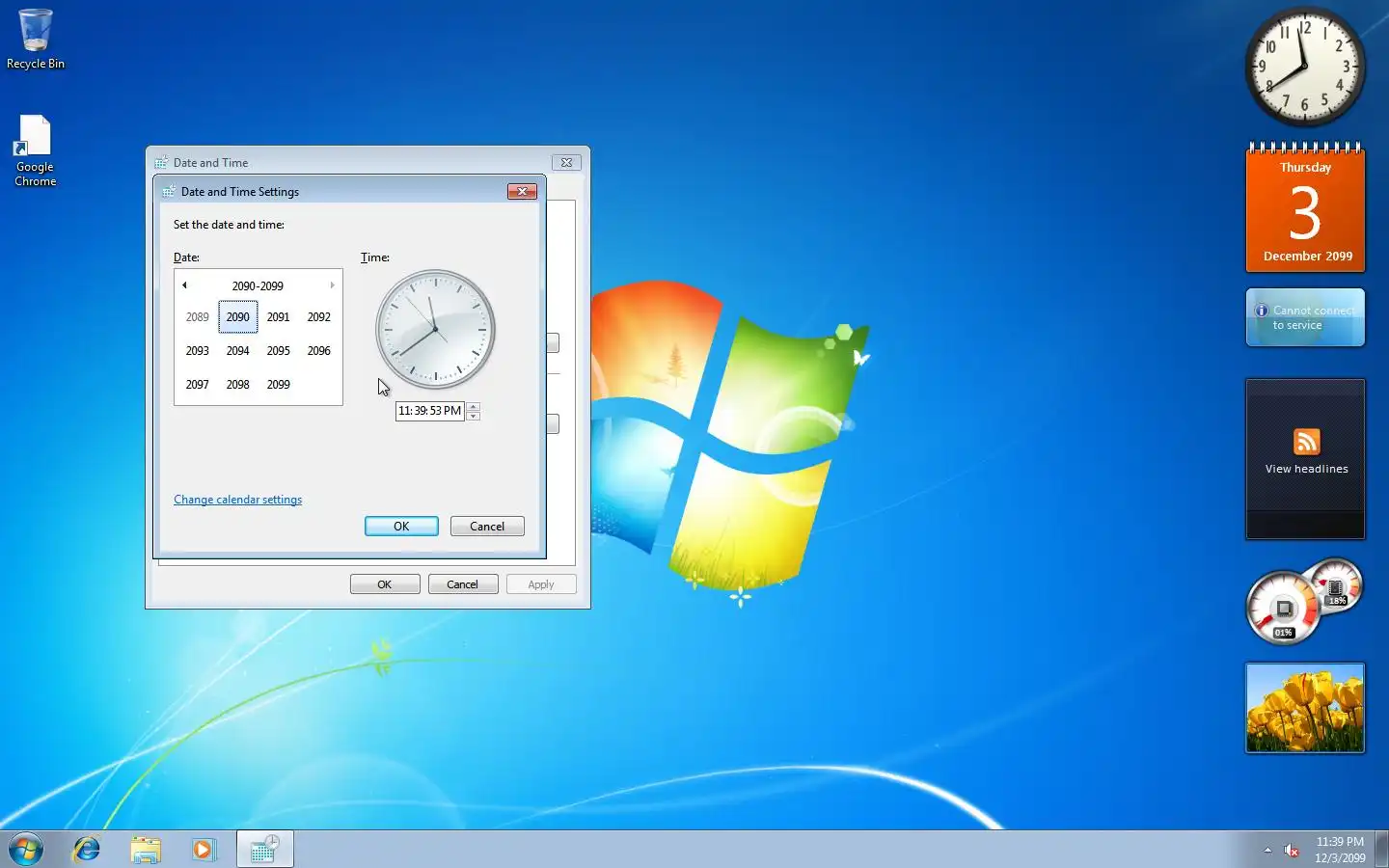1389x868 pixels.
Task: Click Cancel in the Date and Time window
Action: tap(462, 584)
